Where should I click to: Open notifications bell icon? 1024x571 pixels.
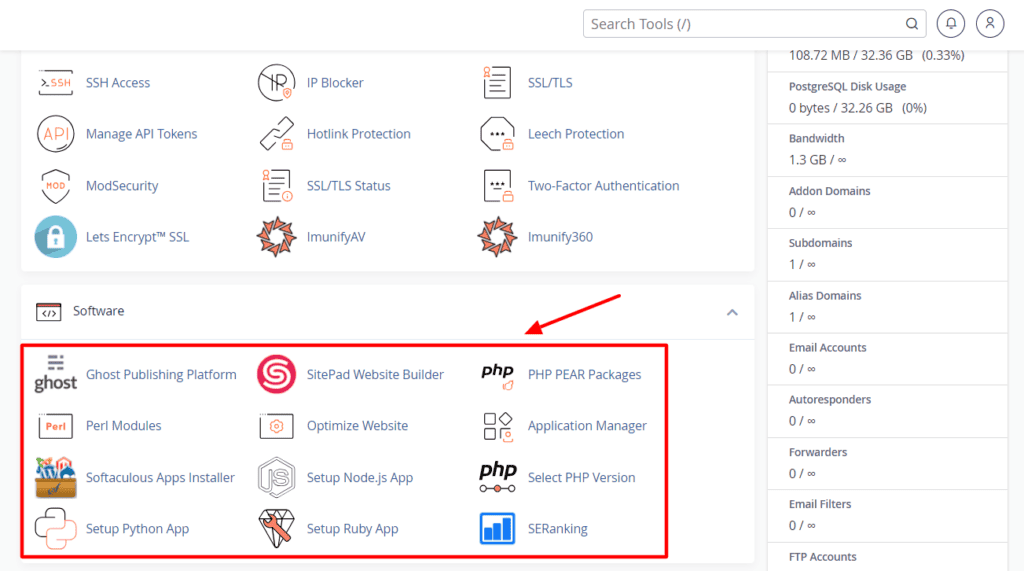click(x=951, y=24)
